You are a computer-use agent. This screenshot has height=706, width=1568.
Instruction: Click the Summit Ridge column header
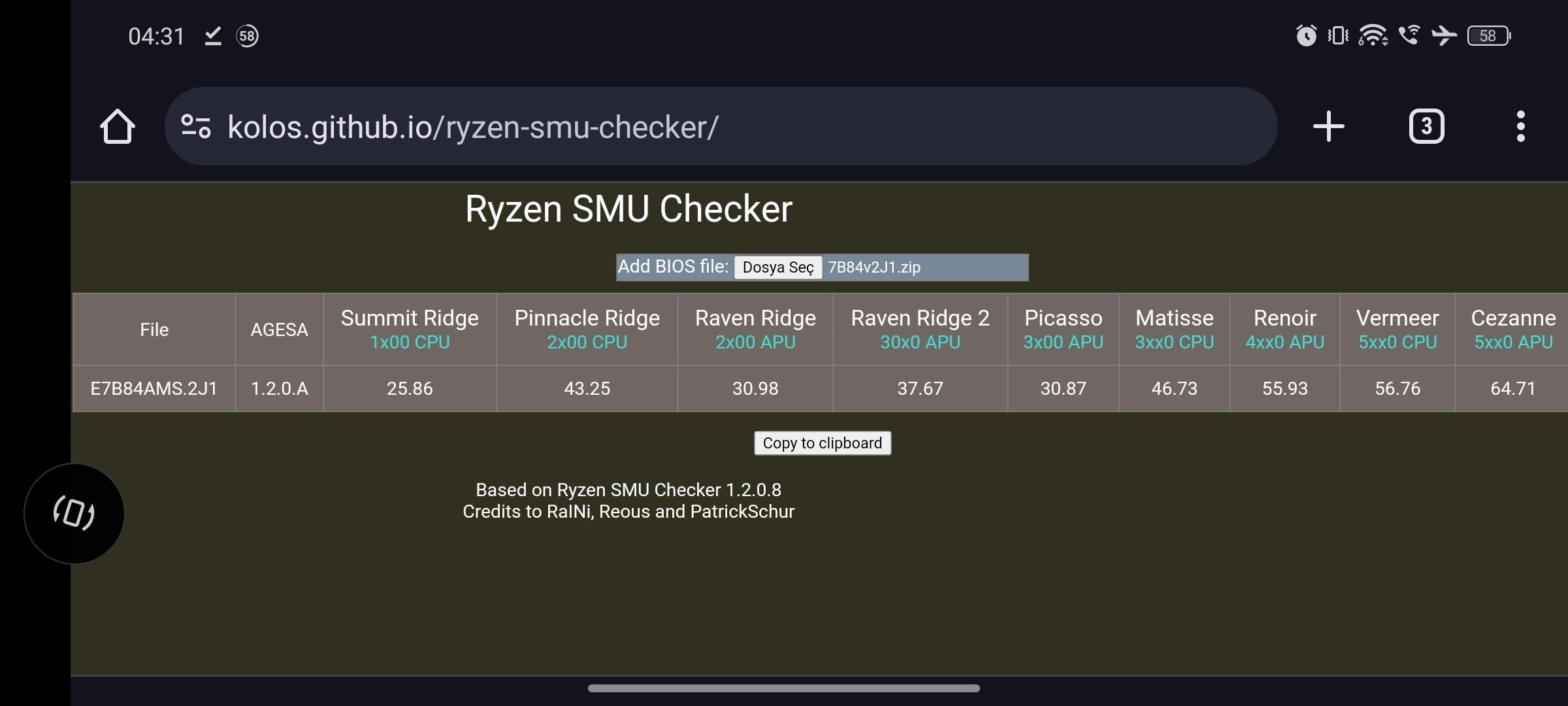(x=410, y=329)
